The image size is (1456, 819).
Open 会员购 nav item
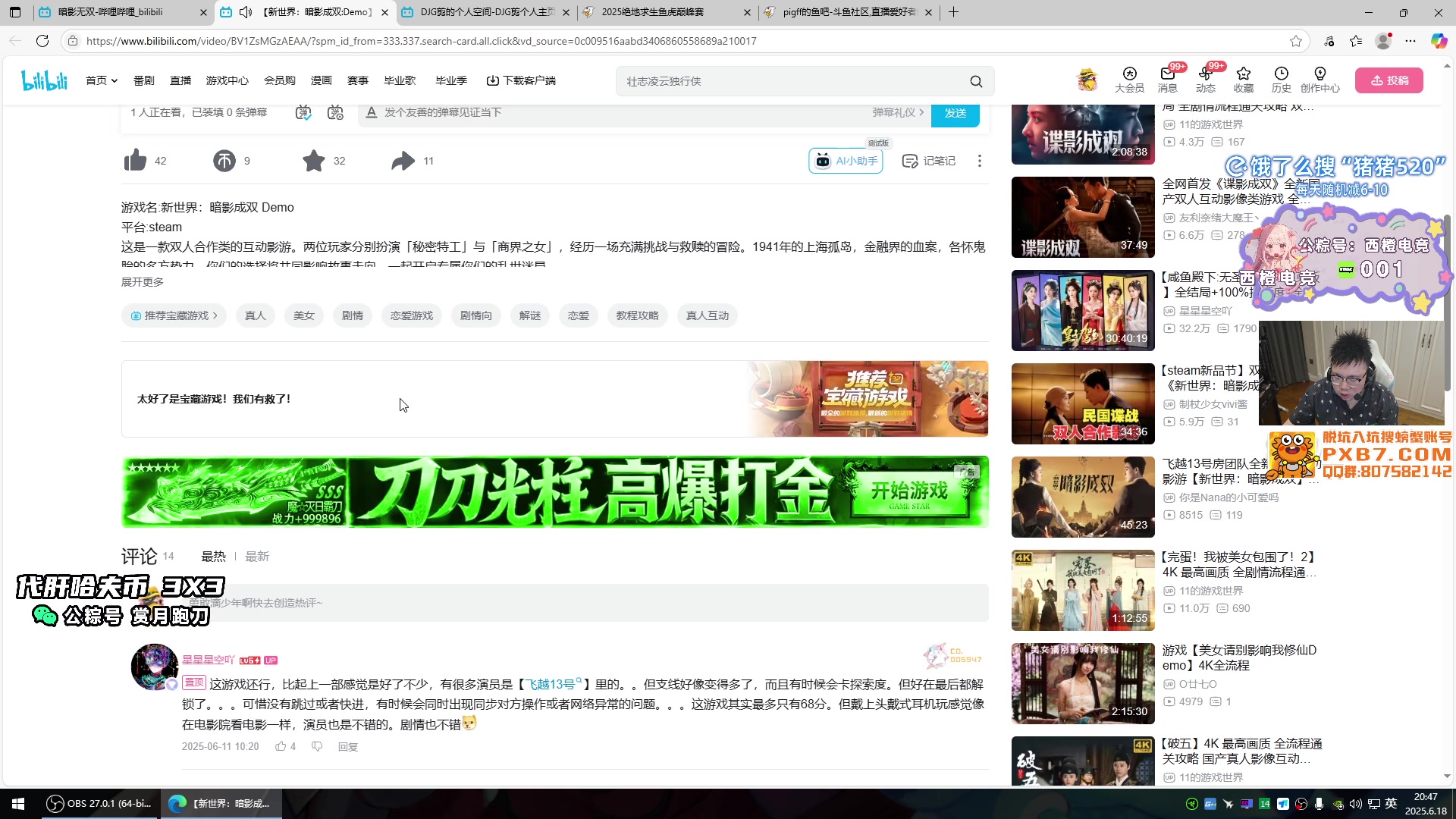280,80
